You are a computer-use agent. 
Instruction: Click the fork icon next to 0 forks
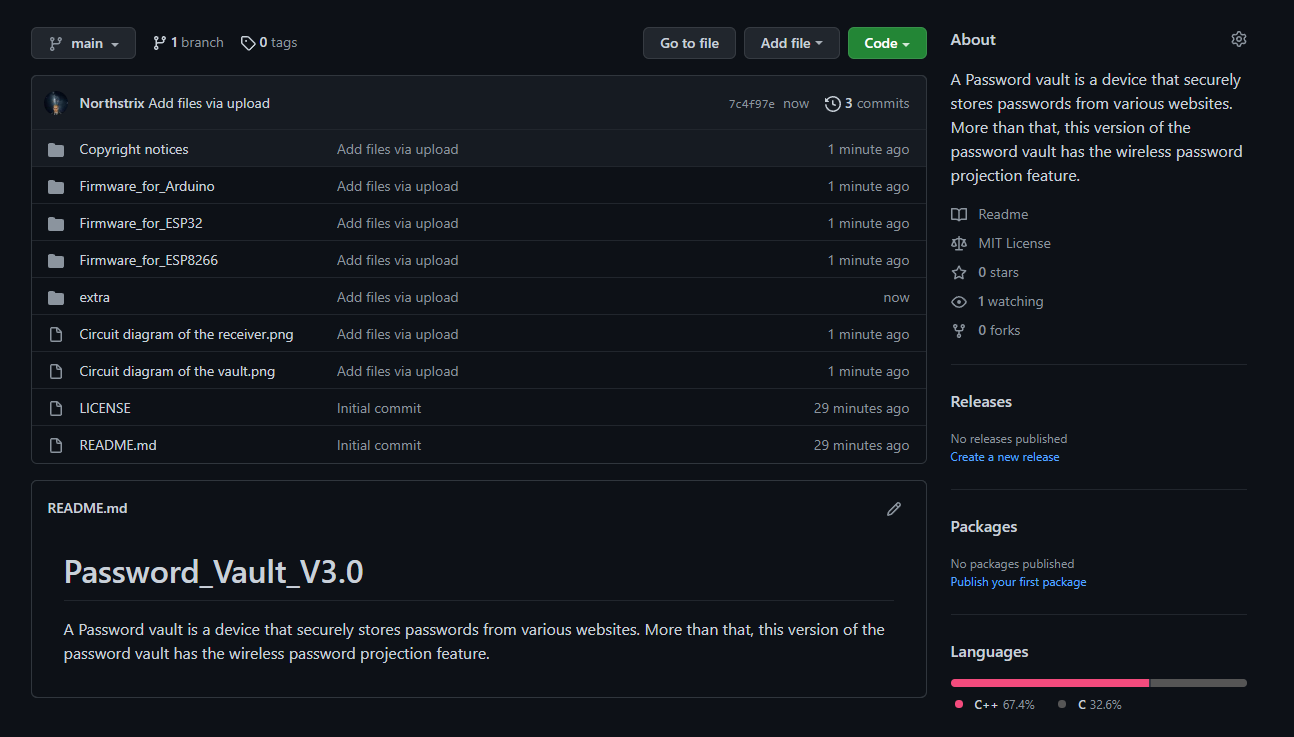click(959, 330)
